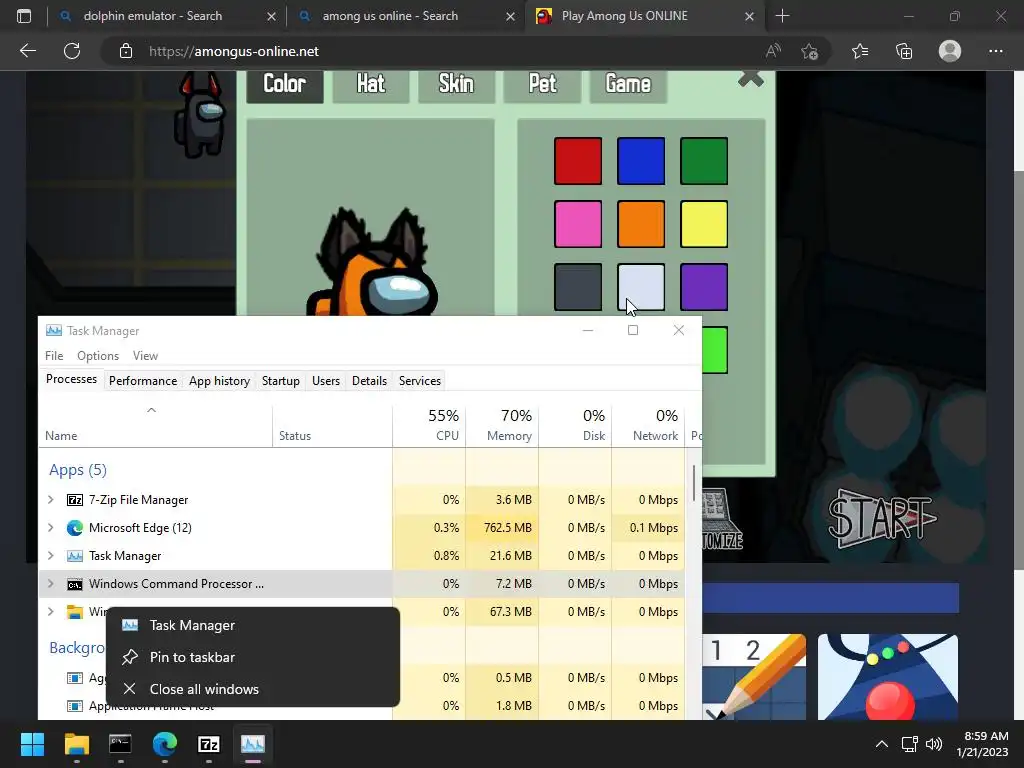This screenshot has height=768, width=1024.
Task: Switch to the App history tab
Action: pyautogui.click(x=219, y=381)
